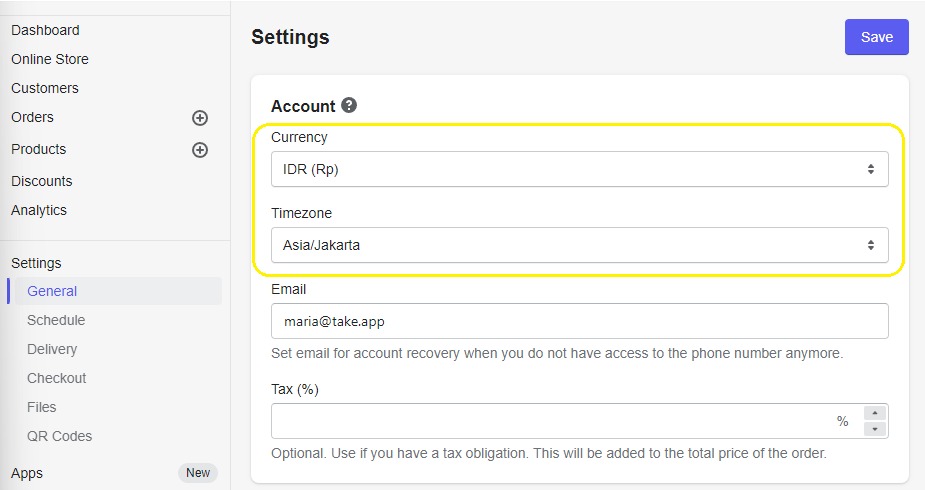Navigate to Customers
The height and width of the screenshot is (490, 925).
(x=45, y=88)
